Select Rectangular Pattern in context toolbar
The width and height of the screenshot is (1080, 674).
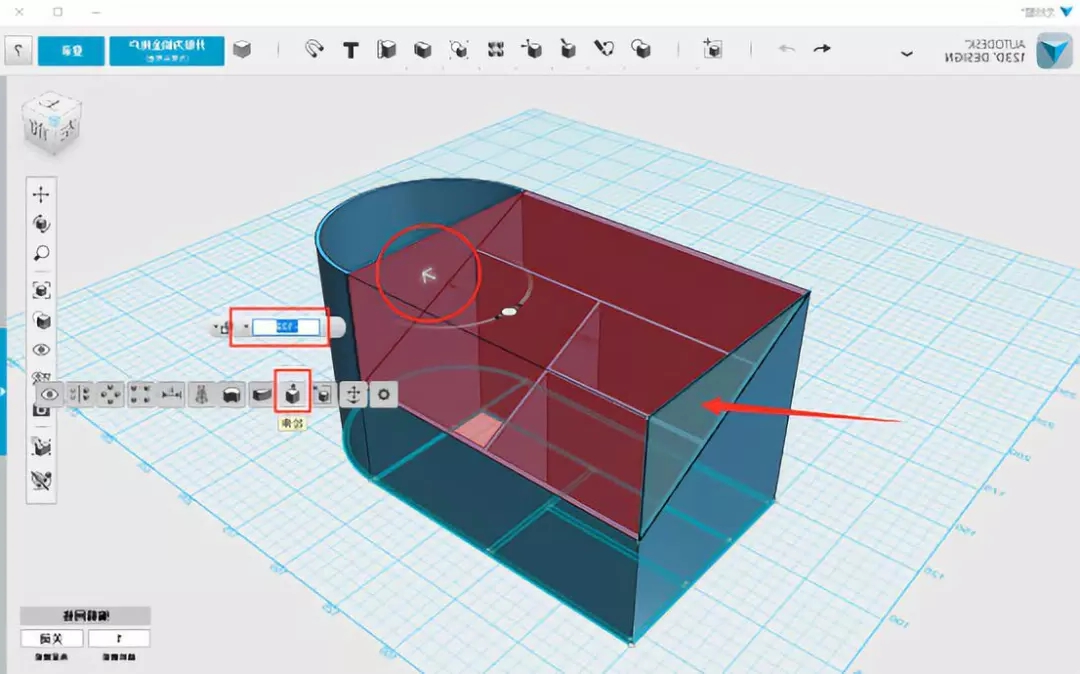[141, 394]
